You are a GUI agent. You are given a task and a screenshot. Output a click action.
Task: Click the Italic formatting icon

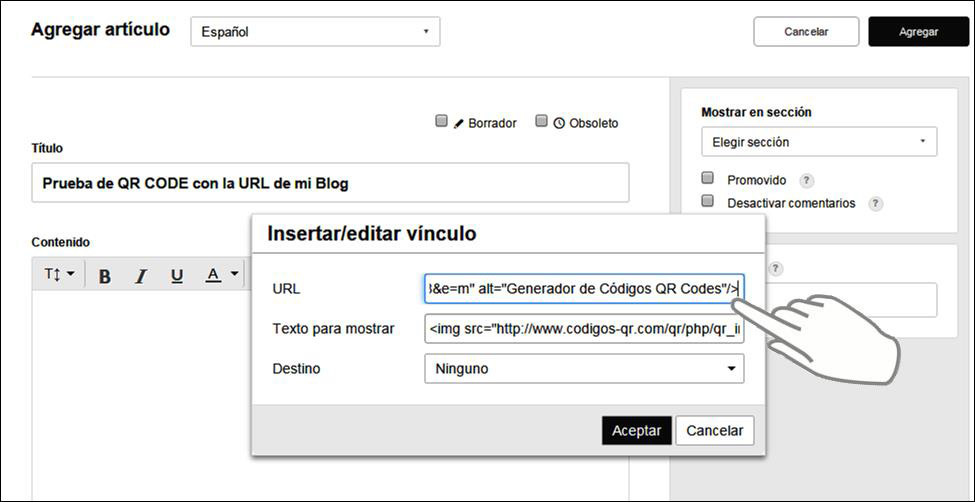tap(141, 276)
